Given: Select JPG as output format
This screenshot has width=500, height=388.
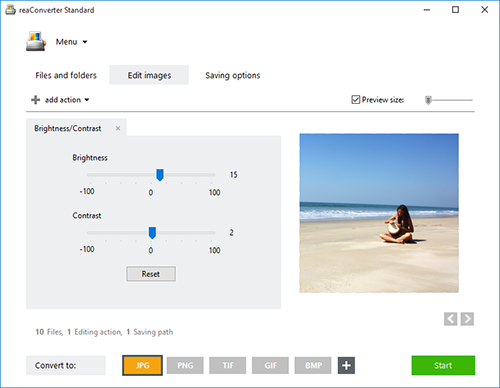Looking at the screenshot, I should tap(142, 365).
